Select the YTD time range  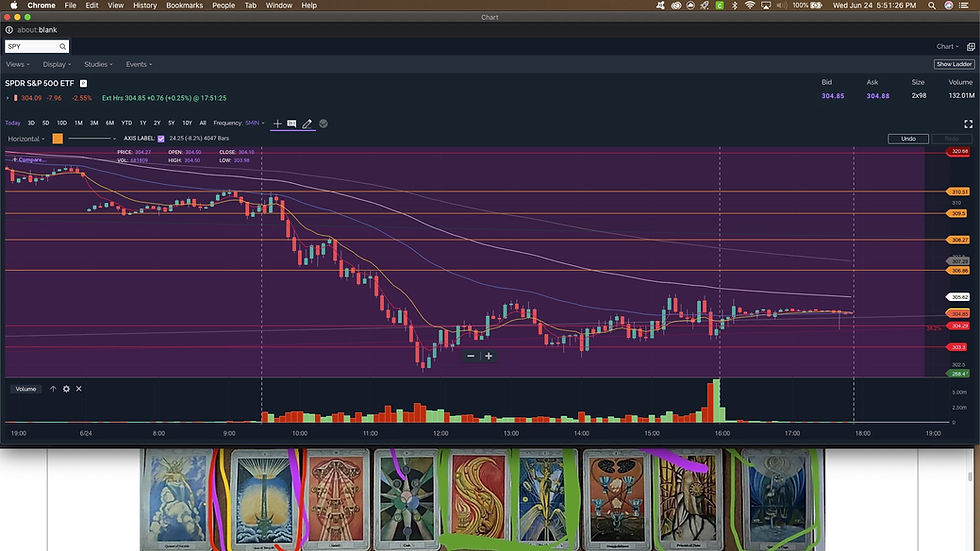pyautogui.click(x=126, y=123)
